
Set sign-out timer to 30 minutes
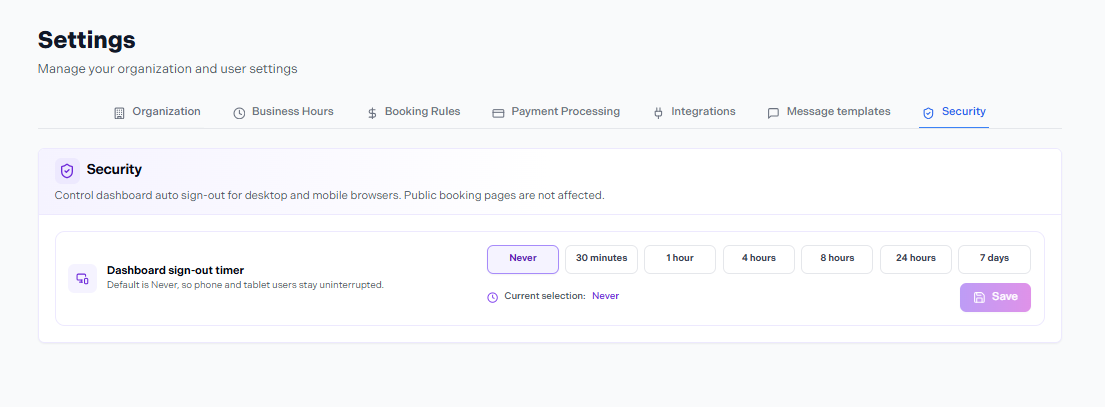click(x=601, y=259)
